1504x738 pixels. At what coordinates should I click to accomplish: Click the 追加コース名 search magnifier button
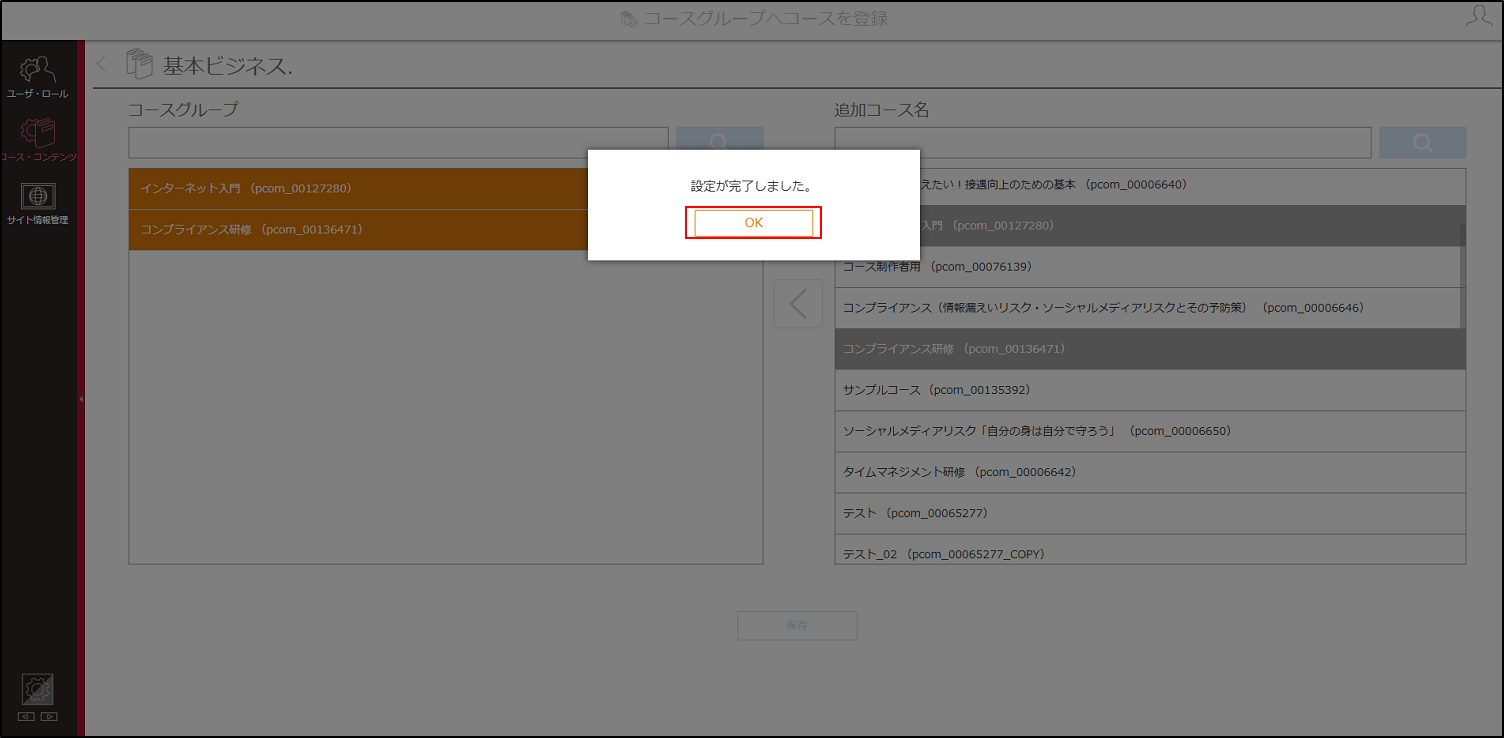click(x=1422, y=142)
